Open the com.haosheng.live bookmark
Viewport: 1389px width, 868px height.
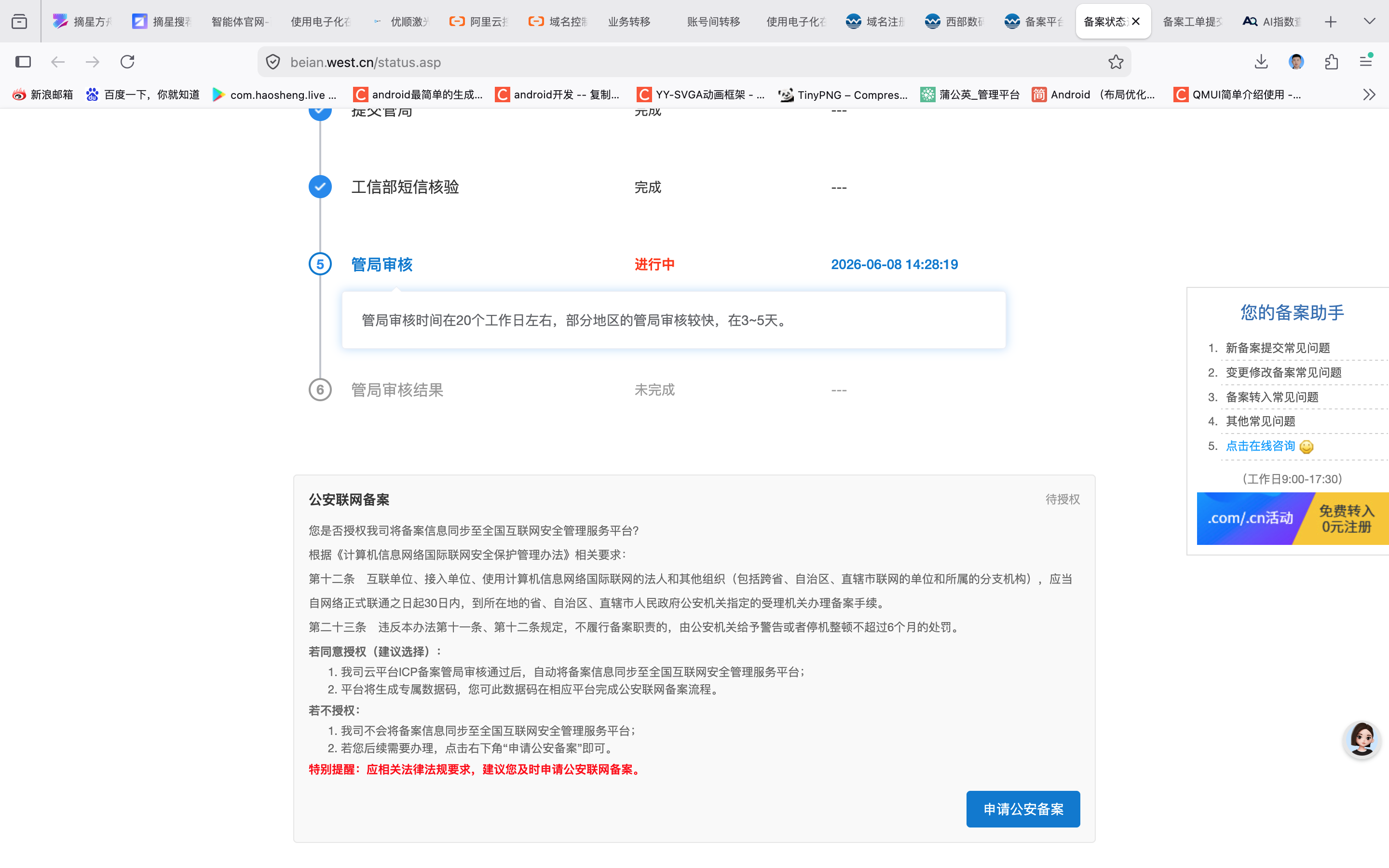pos(274,95)
